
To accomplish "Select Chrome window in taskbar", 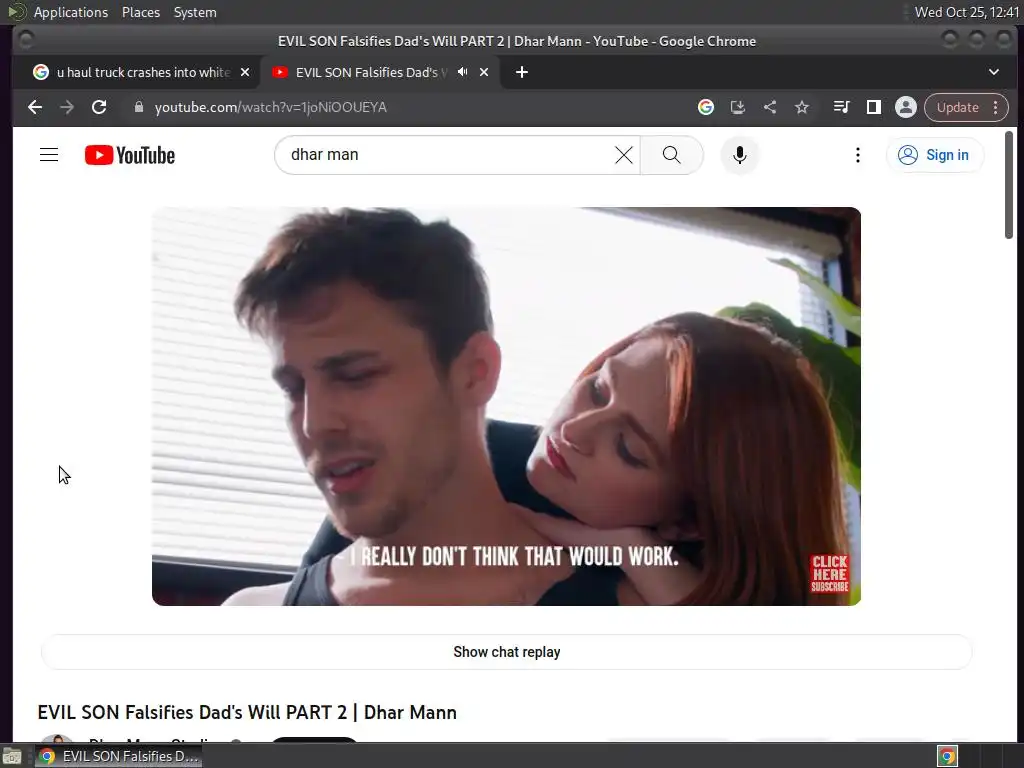I will (119, 756).
